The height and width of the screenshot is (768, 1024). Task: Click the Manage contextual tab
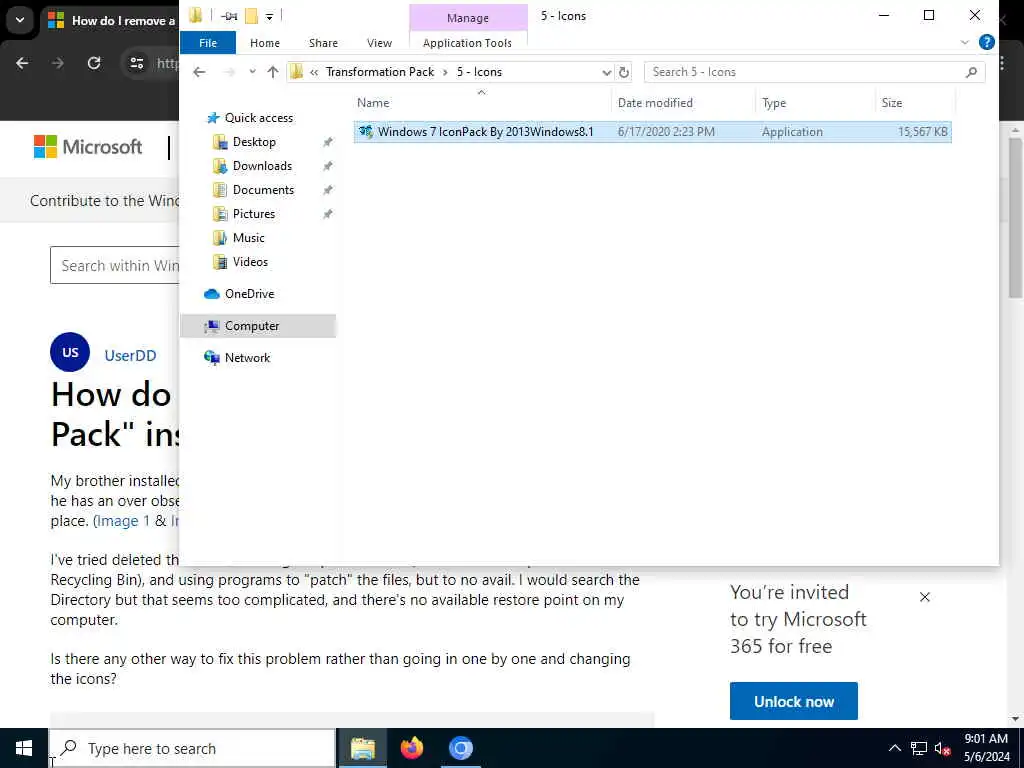click(468, 18)
